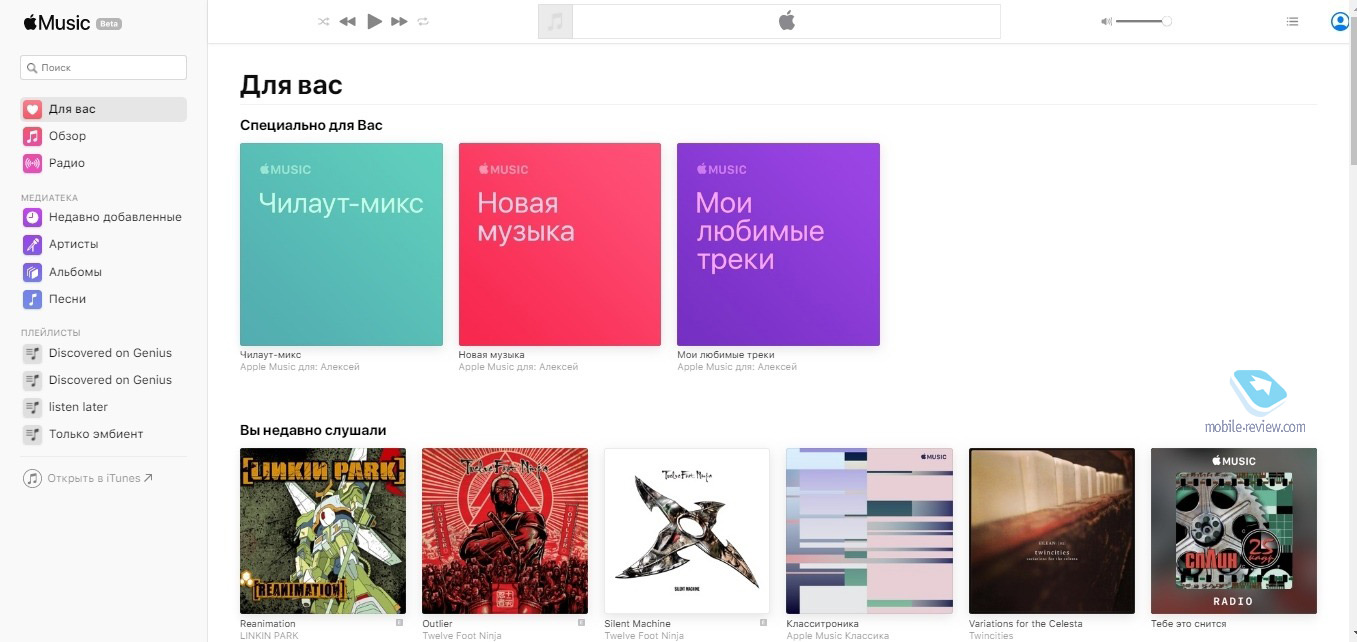This screenshot has width=1357, height=642.
Task: Click the album stack icon beside Альбомы
Action: (33, 272)
